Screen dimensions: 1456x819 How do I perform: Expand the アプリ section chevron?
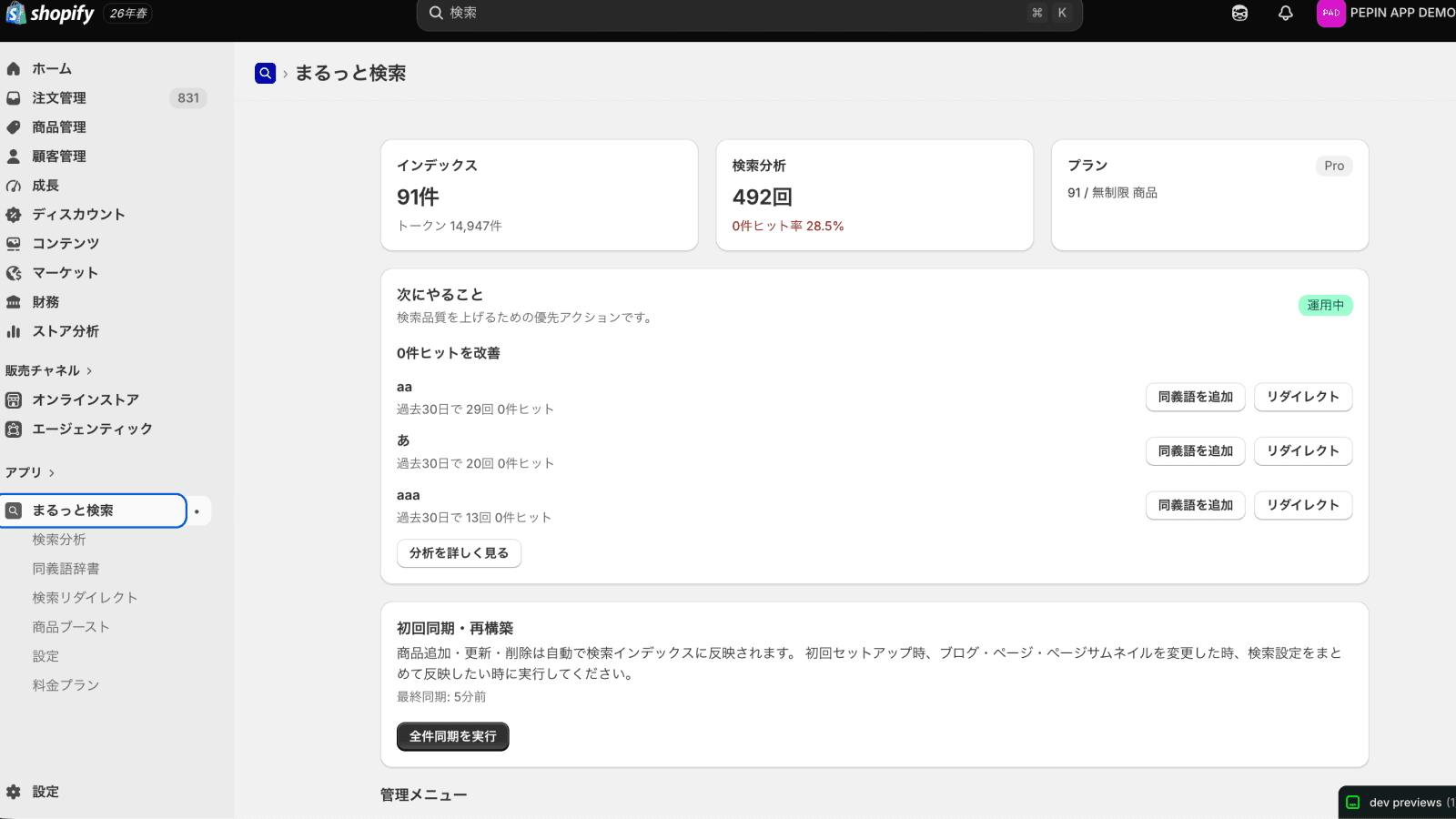click(52, 473)
